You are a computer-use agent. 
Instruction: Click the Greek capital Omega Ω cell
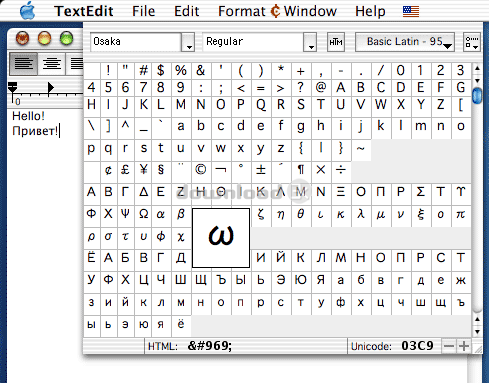click(144, 213)
